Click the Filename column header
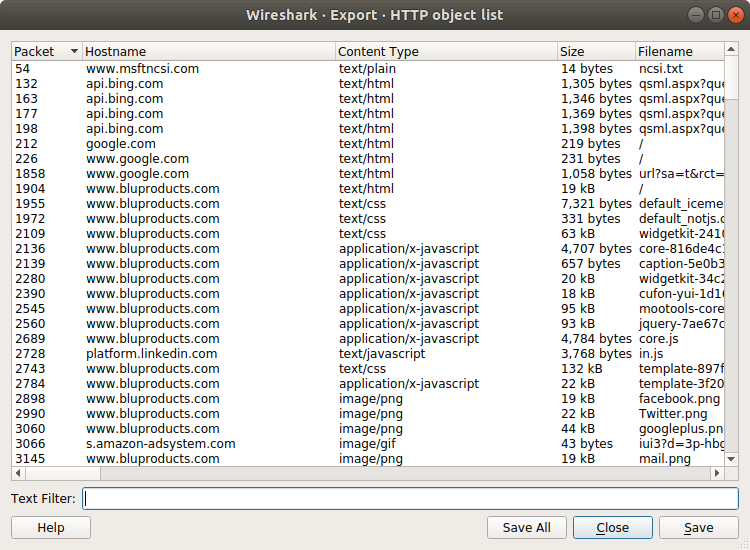This screenshot has height=550, width=750. [x=678, y=51]
